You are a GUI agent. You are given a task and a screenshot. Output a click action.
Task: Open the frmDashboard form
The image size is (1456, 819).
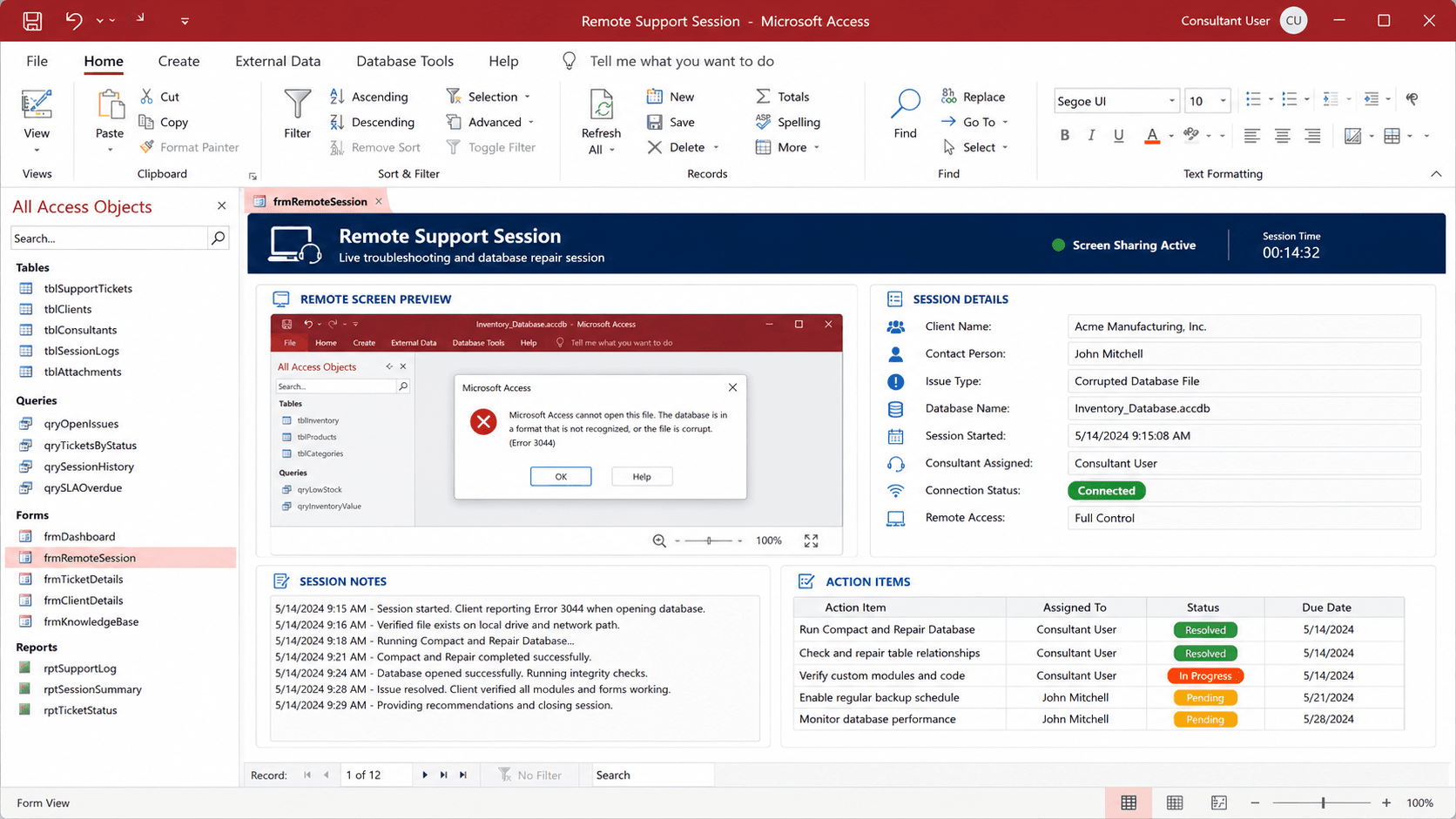point(79,536)
